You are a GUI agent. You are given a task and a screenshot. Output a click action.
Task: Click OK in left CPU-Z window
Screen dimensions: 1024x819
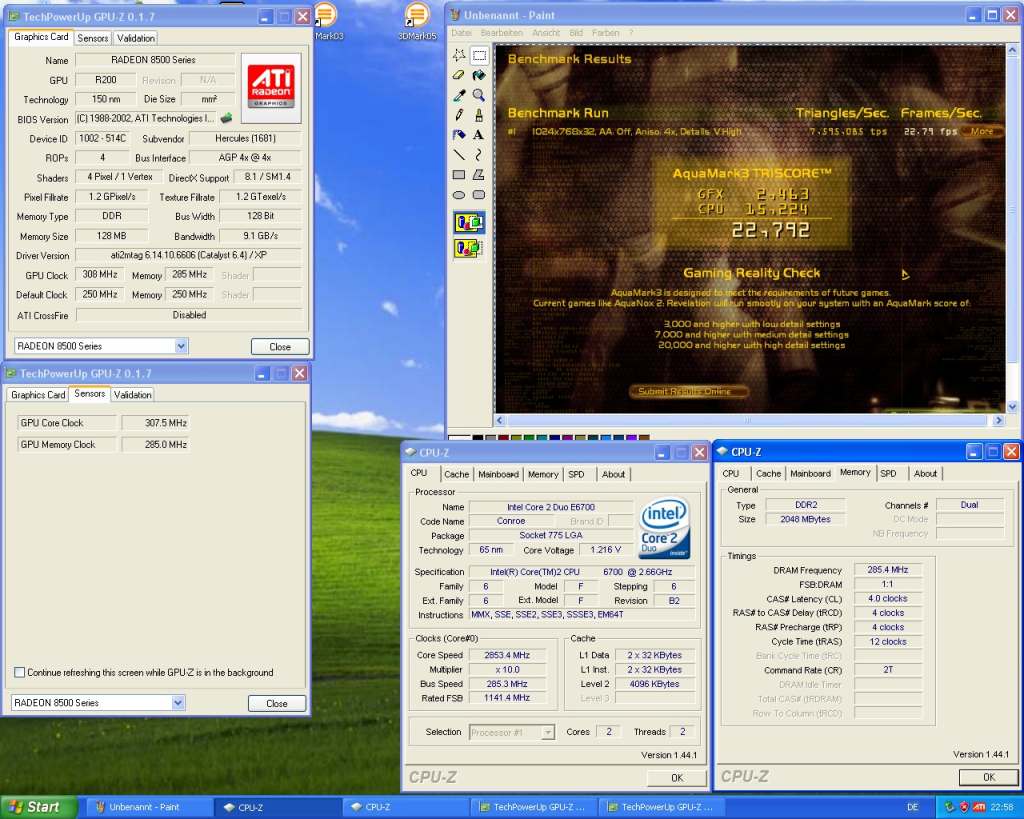[677, 778]
